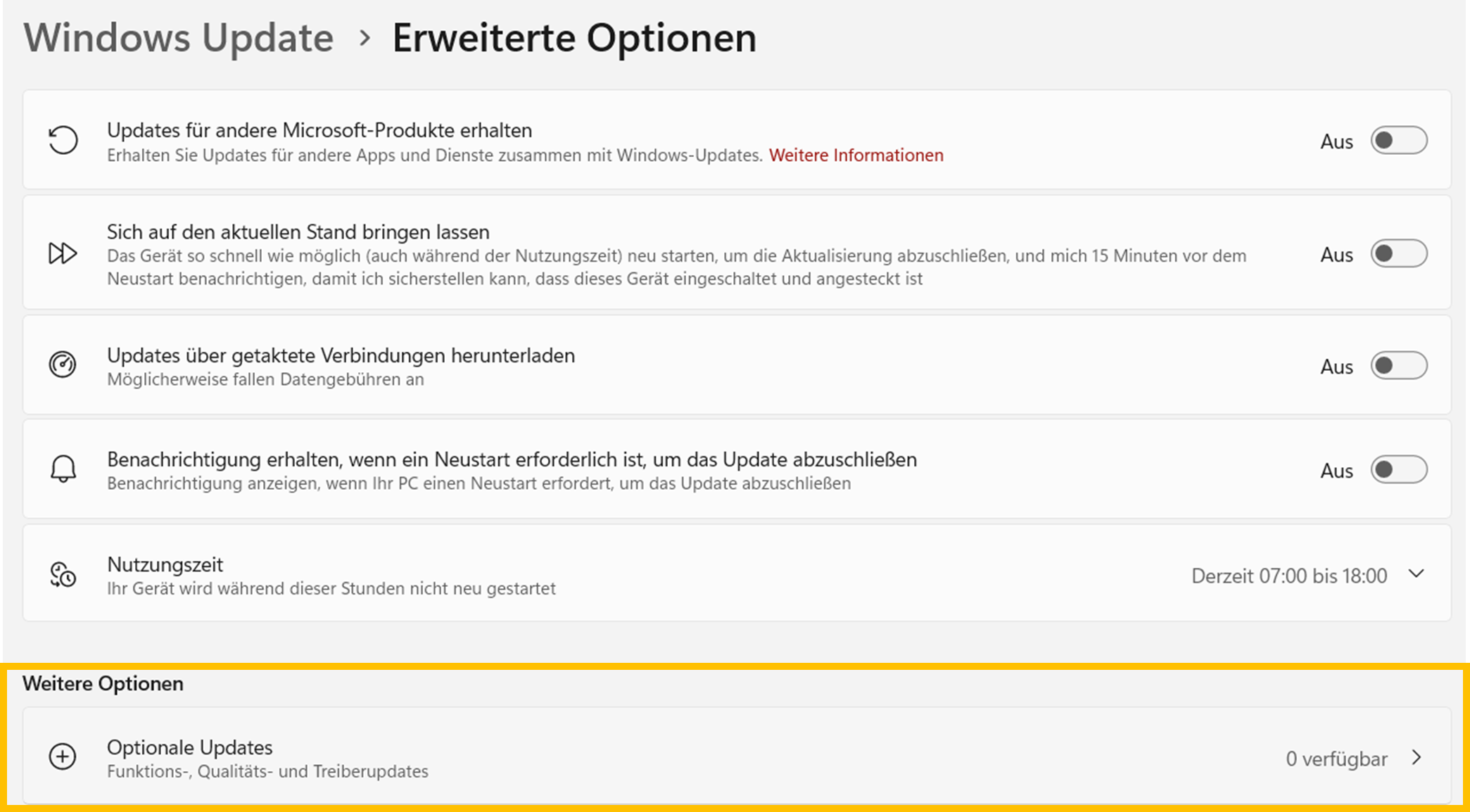Enable restart notification toggle switch
1470x812 pixels.
coord(1398,469)
